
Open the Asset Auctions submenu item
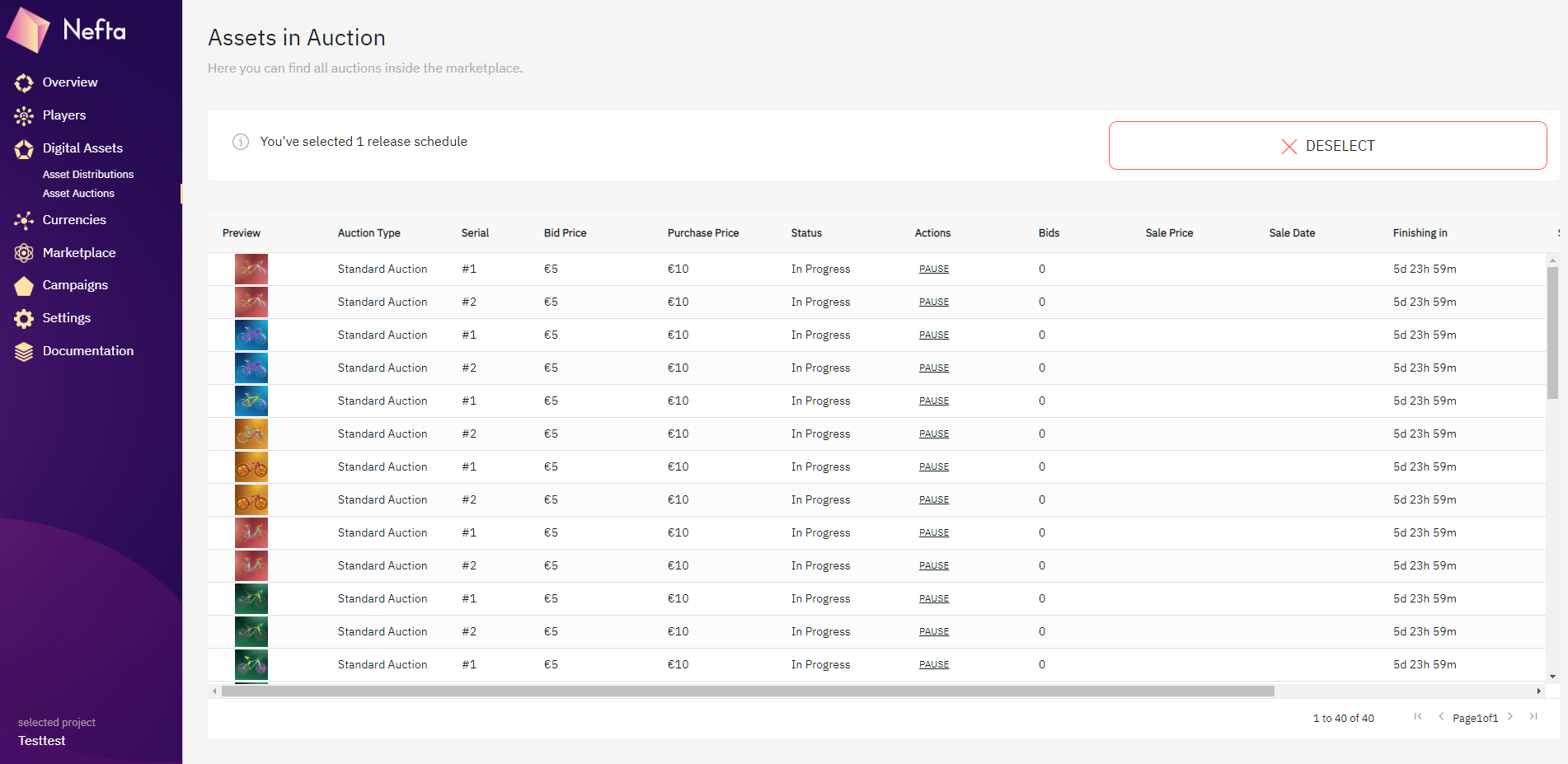coord(78,194)
